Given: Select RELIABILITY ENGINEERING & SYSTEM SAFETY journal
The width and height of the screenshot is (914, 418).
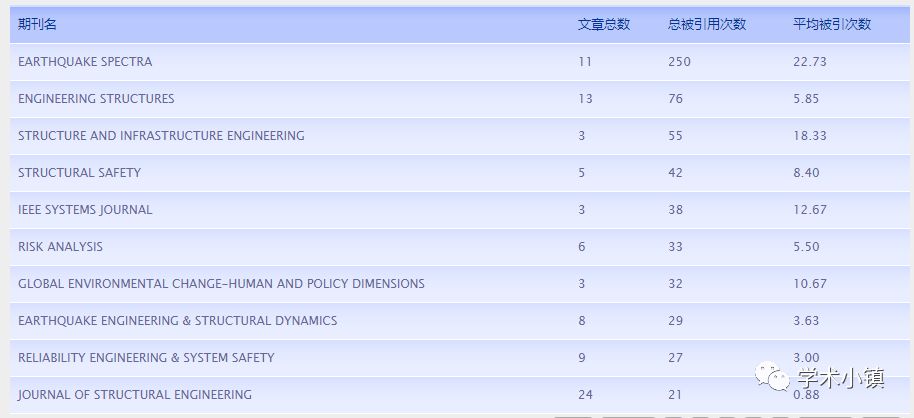Looking at the screenshot, I should coord(146,358).
